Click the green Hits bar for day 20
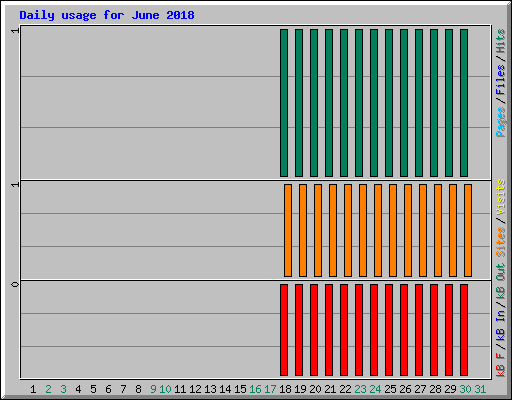Image resolution: width=512 pixels, height=400 pixels. 314,103
